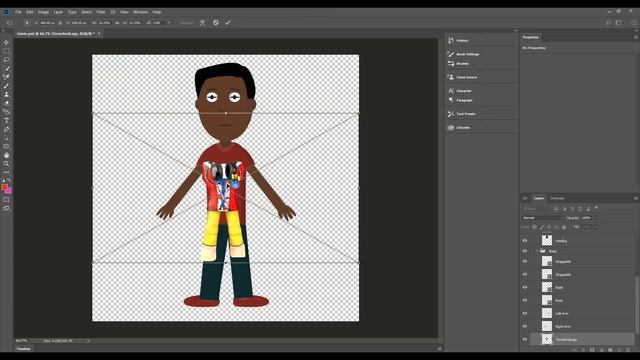Open the Window menu
This screenshot has width=640, height=360.
click(x=140, y=12)
